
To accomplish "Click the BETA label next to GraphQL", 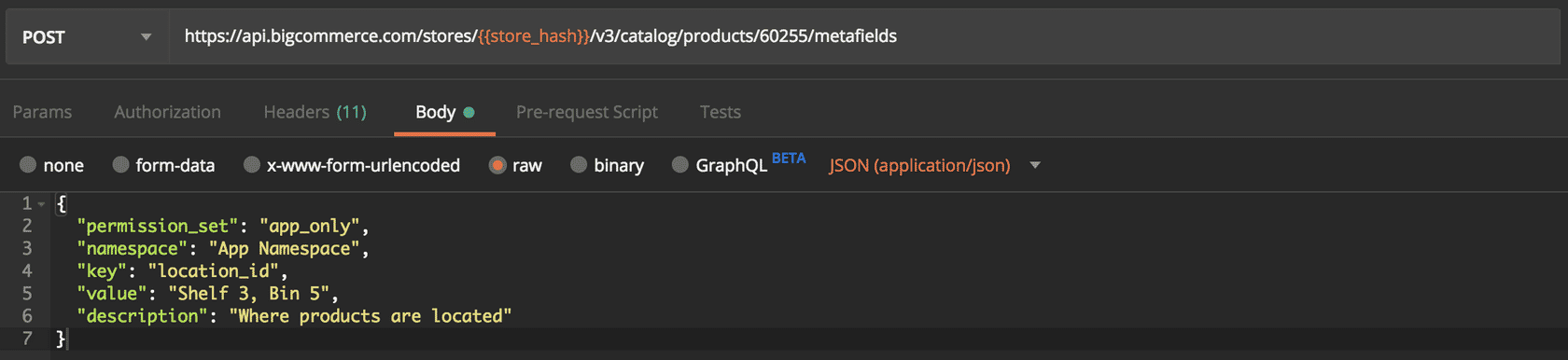I will 789,159.
